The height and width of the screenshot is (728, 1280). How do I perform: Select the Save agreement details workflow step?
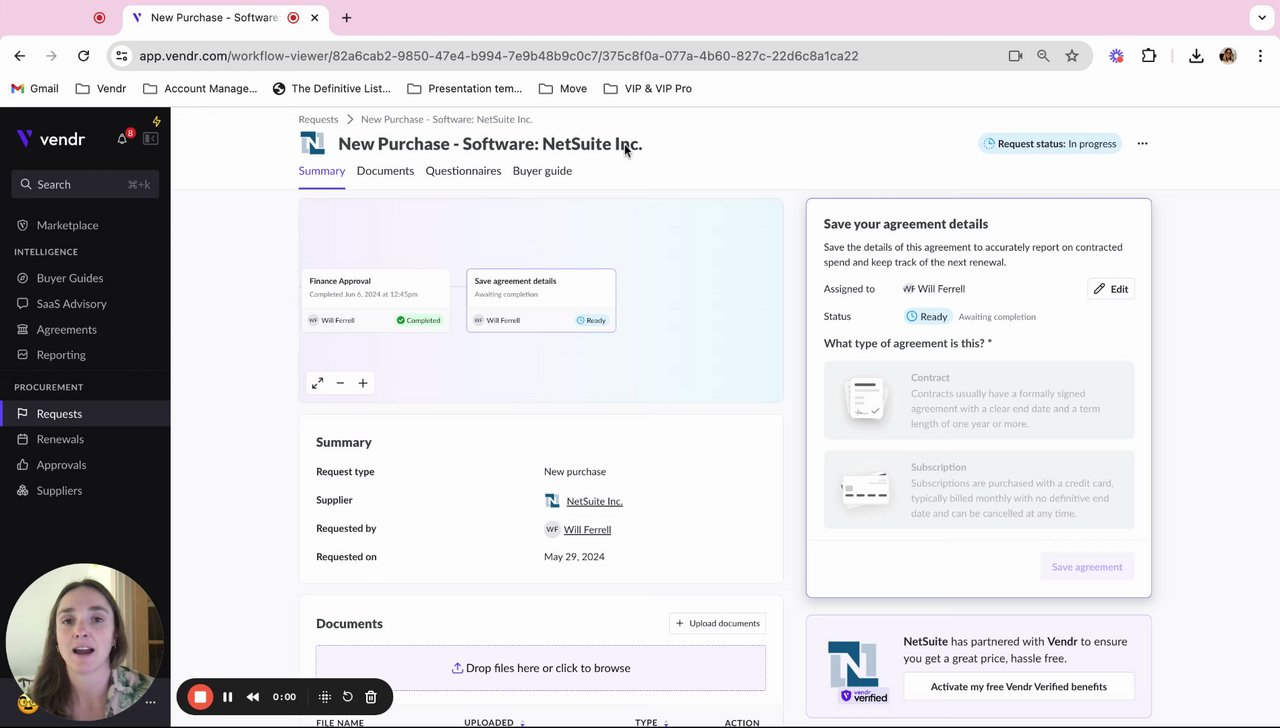pos(541,300)
